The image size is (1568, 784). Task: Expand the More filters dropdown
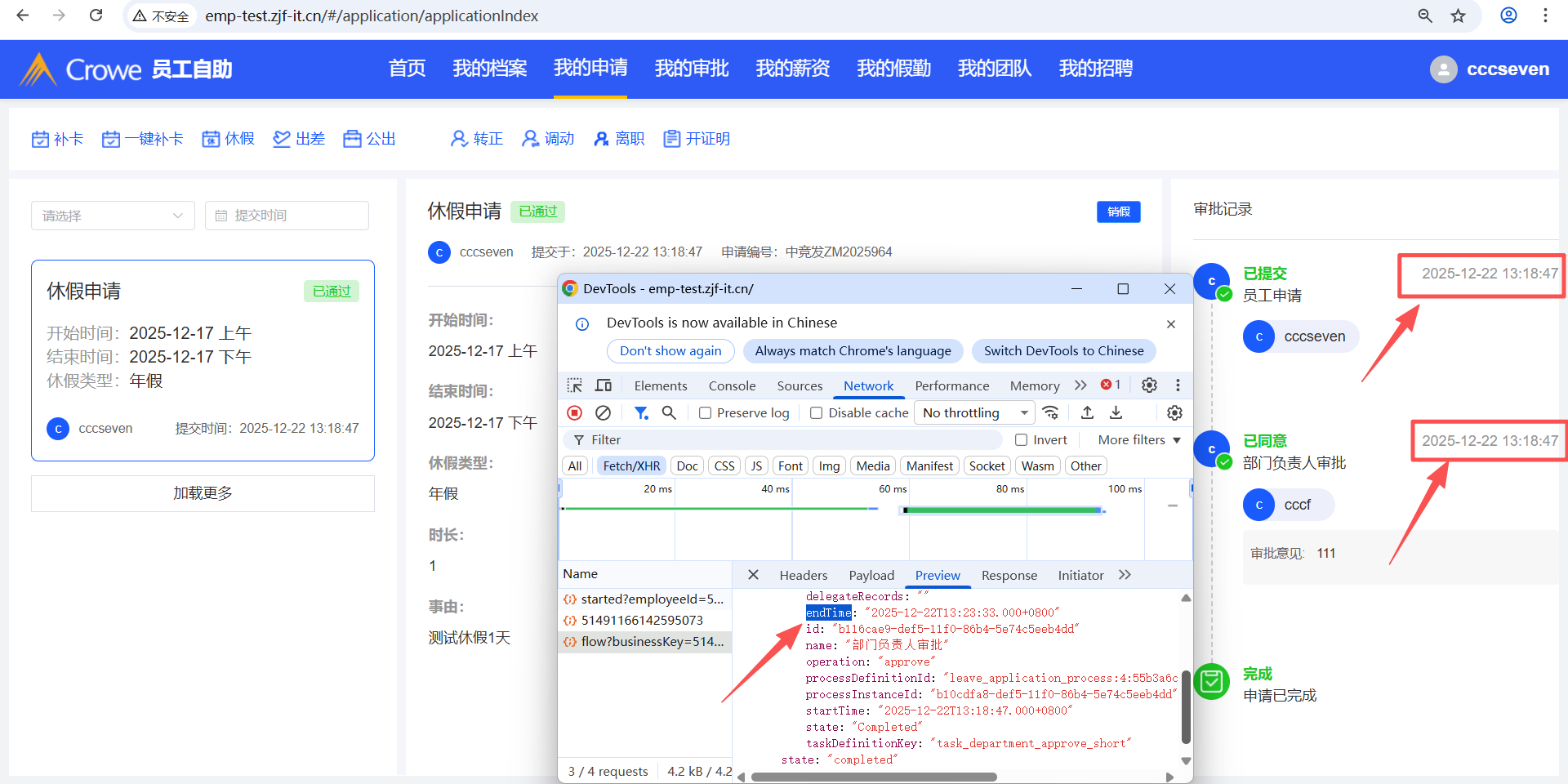1138,440
